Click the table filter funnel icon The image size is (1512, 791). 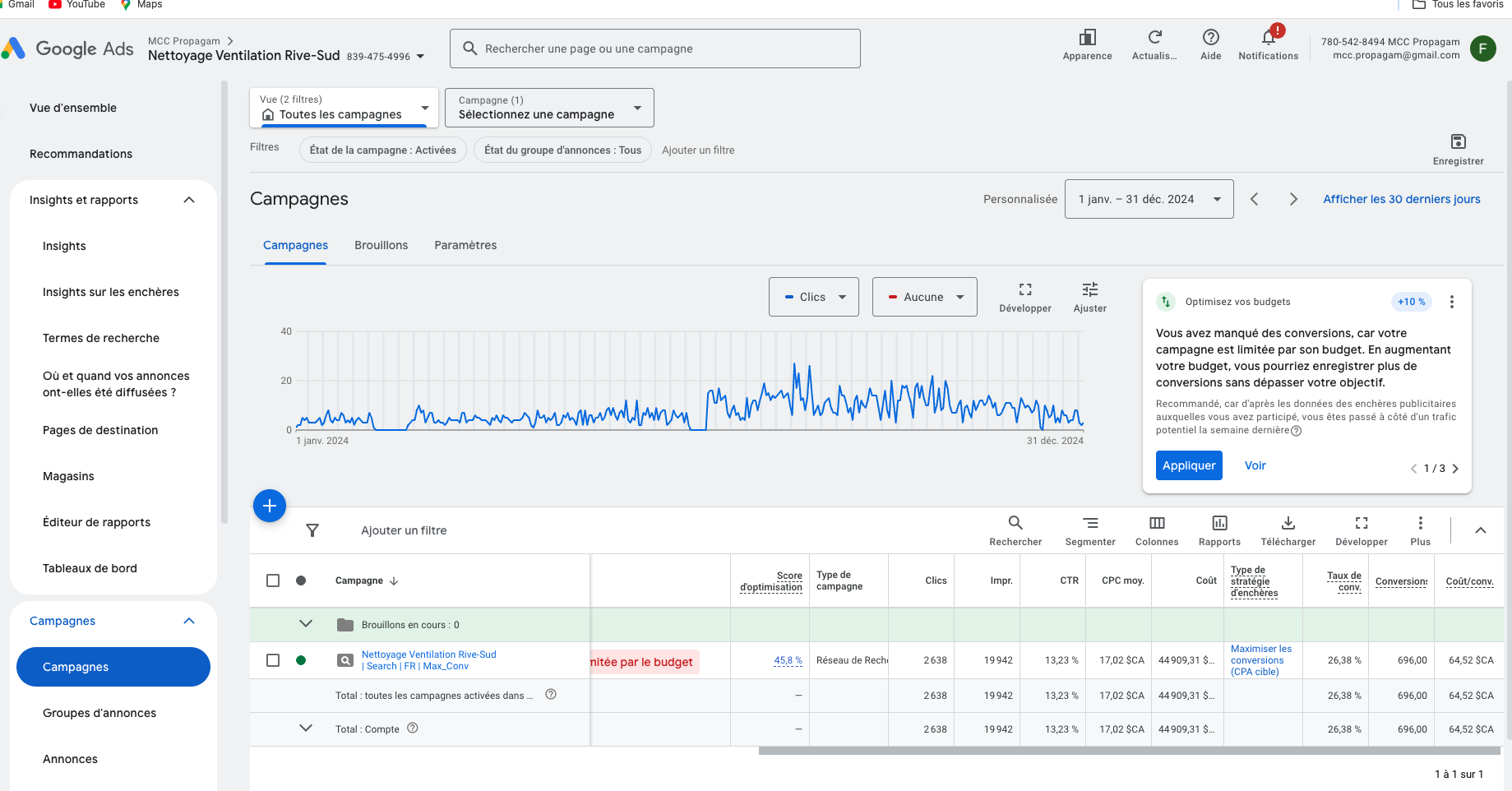pyautogui.click(x=312, y=530)
